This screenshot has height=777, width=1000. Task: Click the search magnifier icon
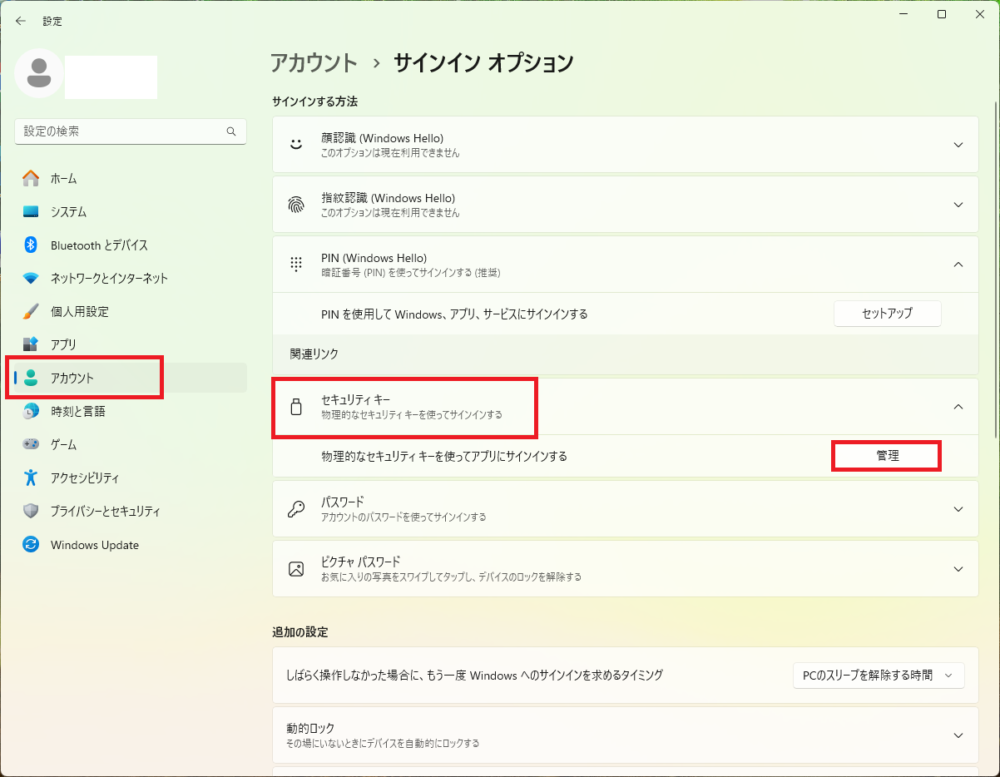[x=231, y=131]
